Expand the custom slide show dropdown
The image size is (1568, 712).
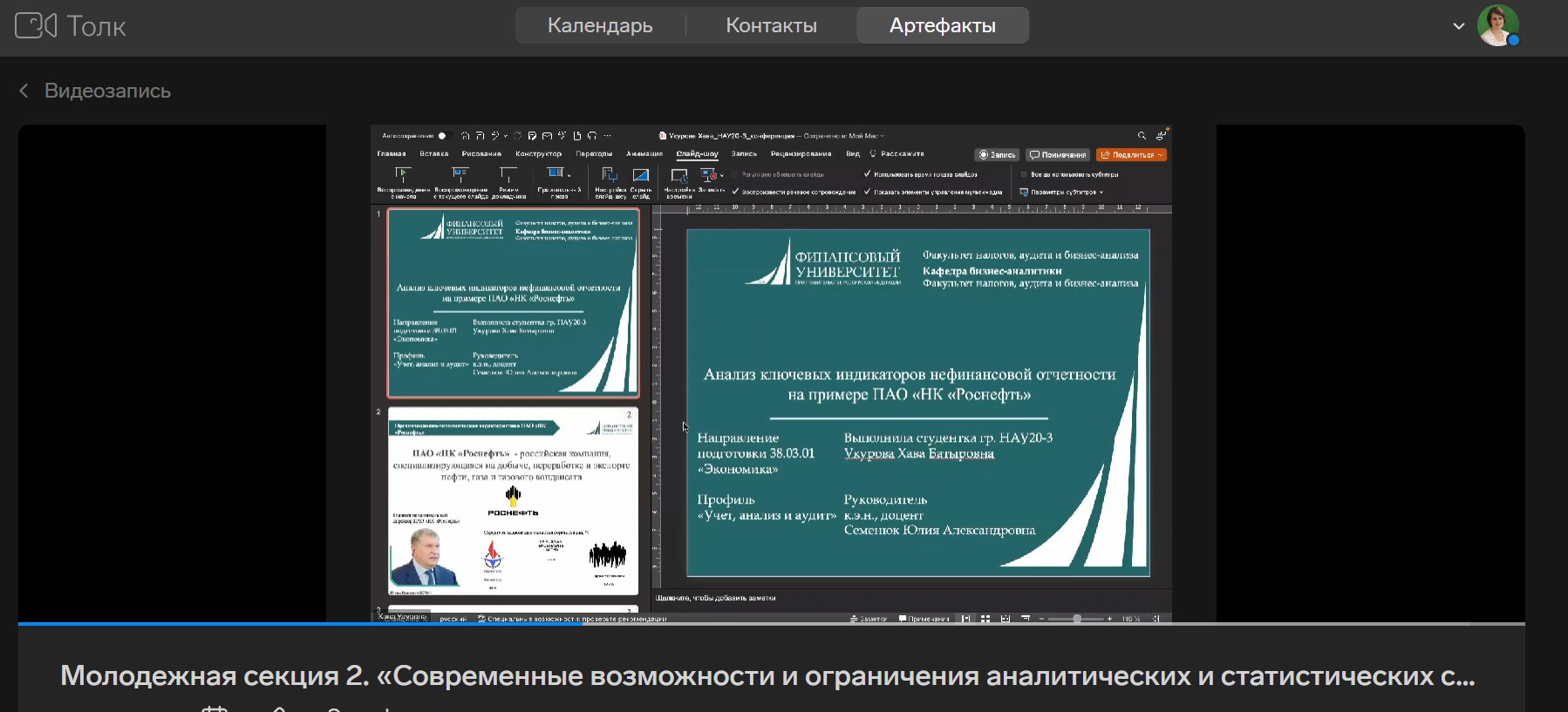click(569, 175)
